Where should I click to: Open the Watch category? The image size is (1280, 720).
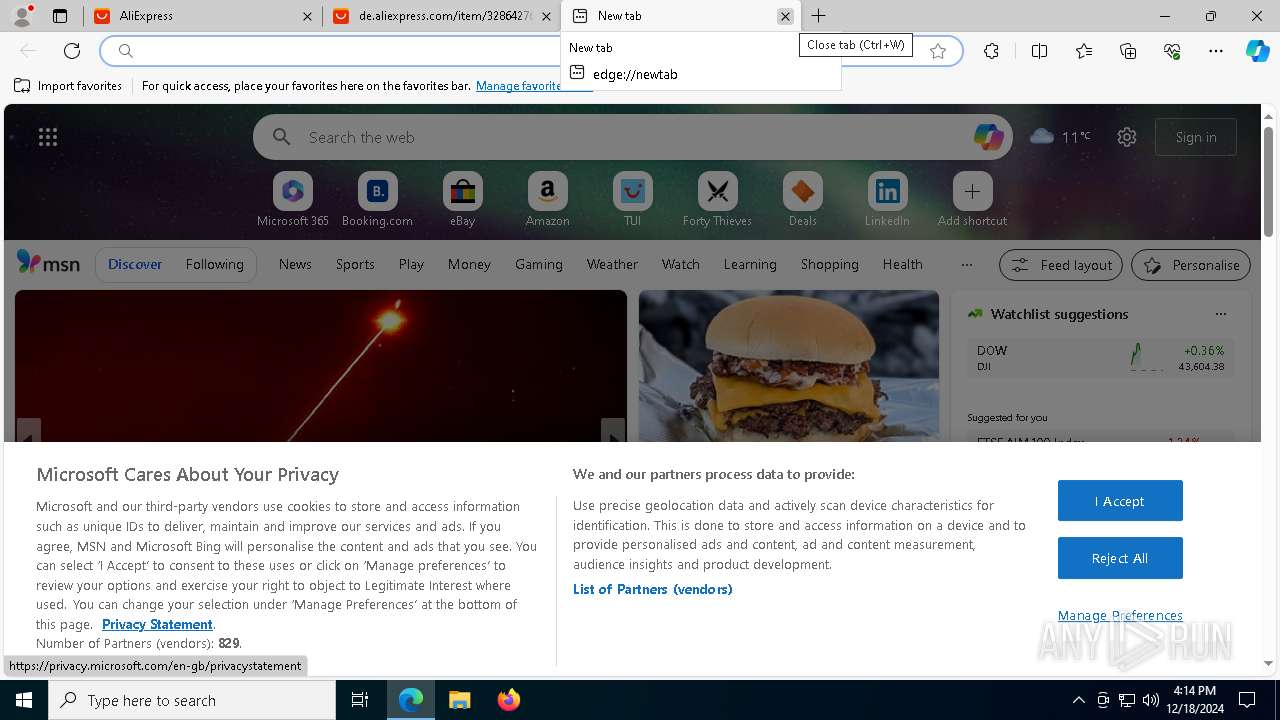click(x=681, y=264)
